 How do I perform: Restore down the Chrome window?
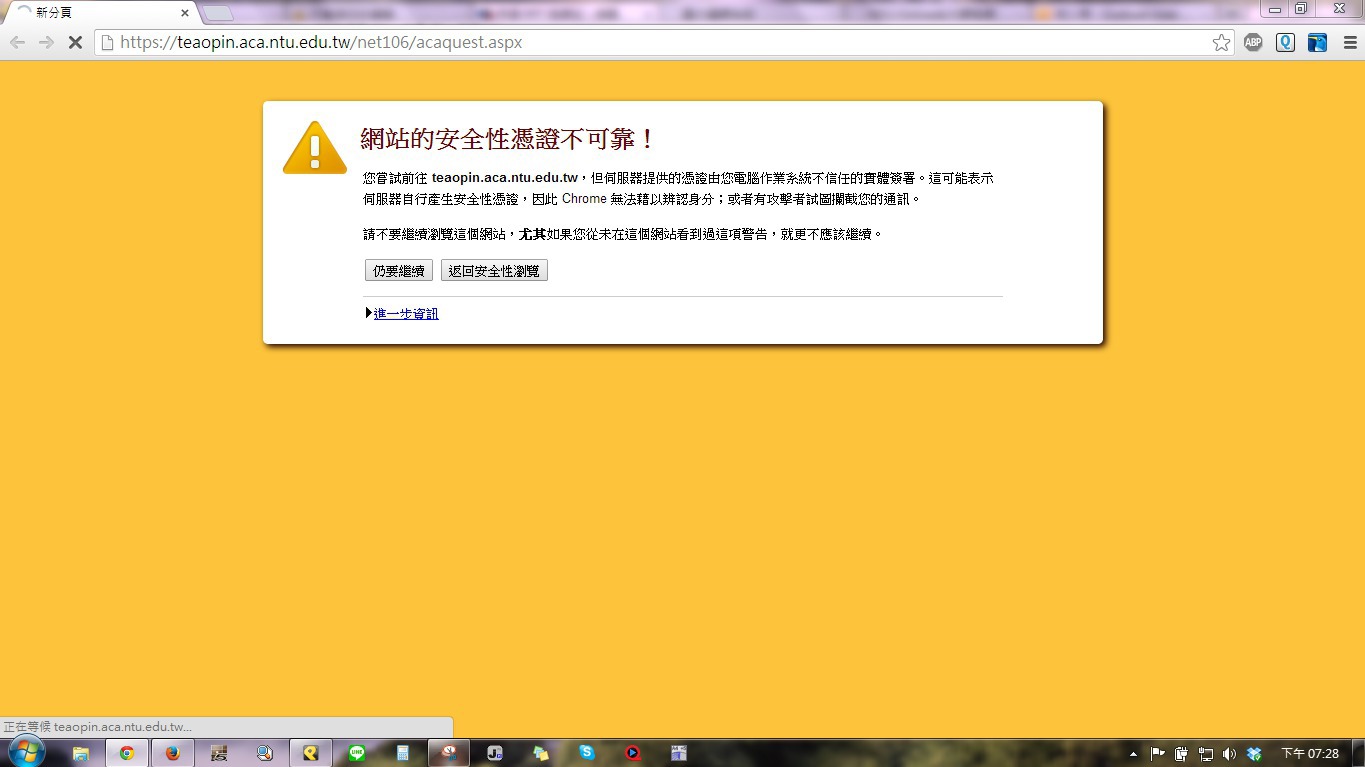[x=1301, y=9]
